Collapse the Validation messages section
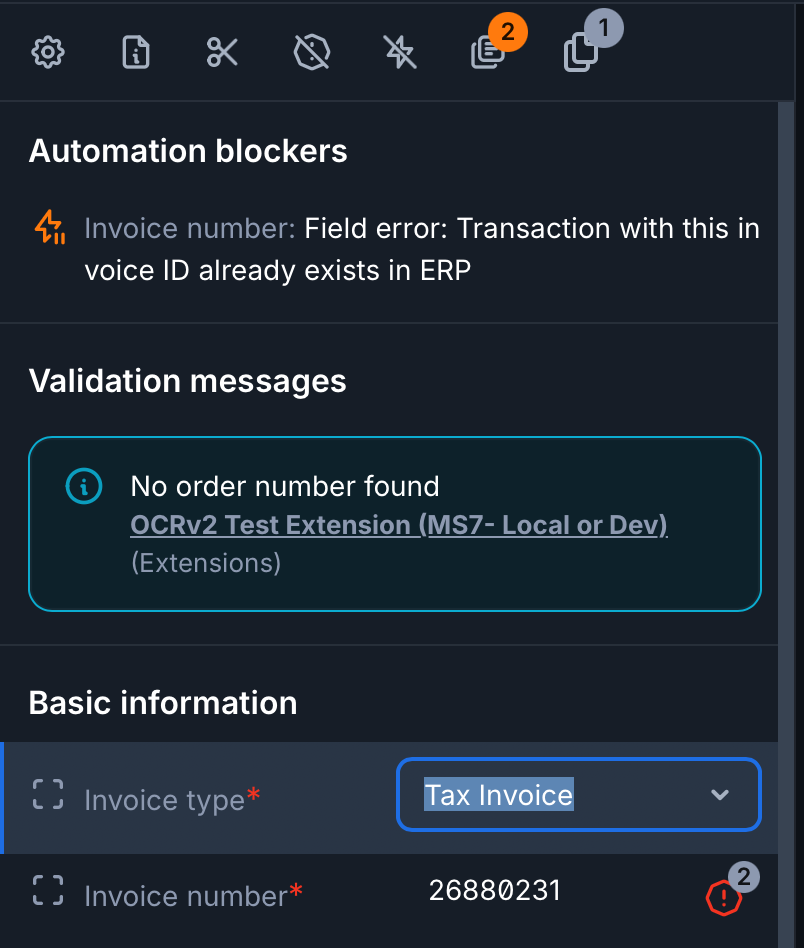The width and height of the screenshot is (804, 948). (x=188, y=381)
